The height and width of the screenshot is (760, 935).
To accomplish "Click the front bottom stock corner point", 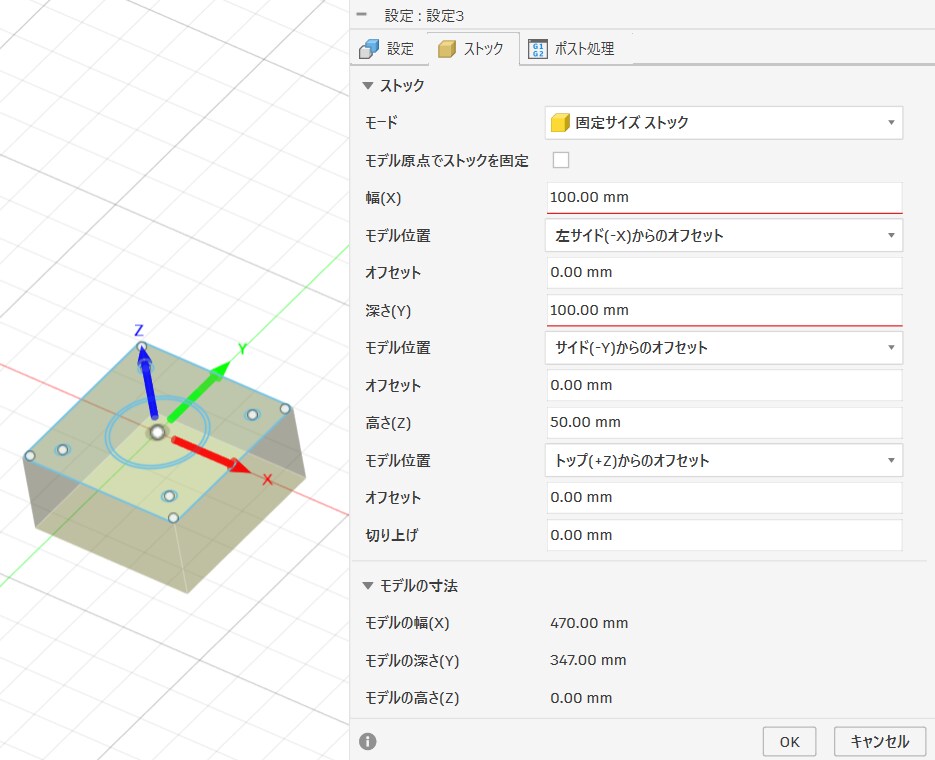I will click(x=173, y=517).
